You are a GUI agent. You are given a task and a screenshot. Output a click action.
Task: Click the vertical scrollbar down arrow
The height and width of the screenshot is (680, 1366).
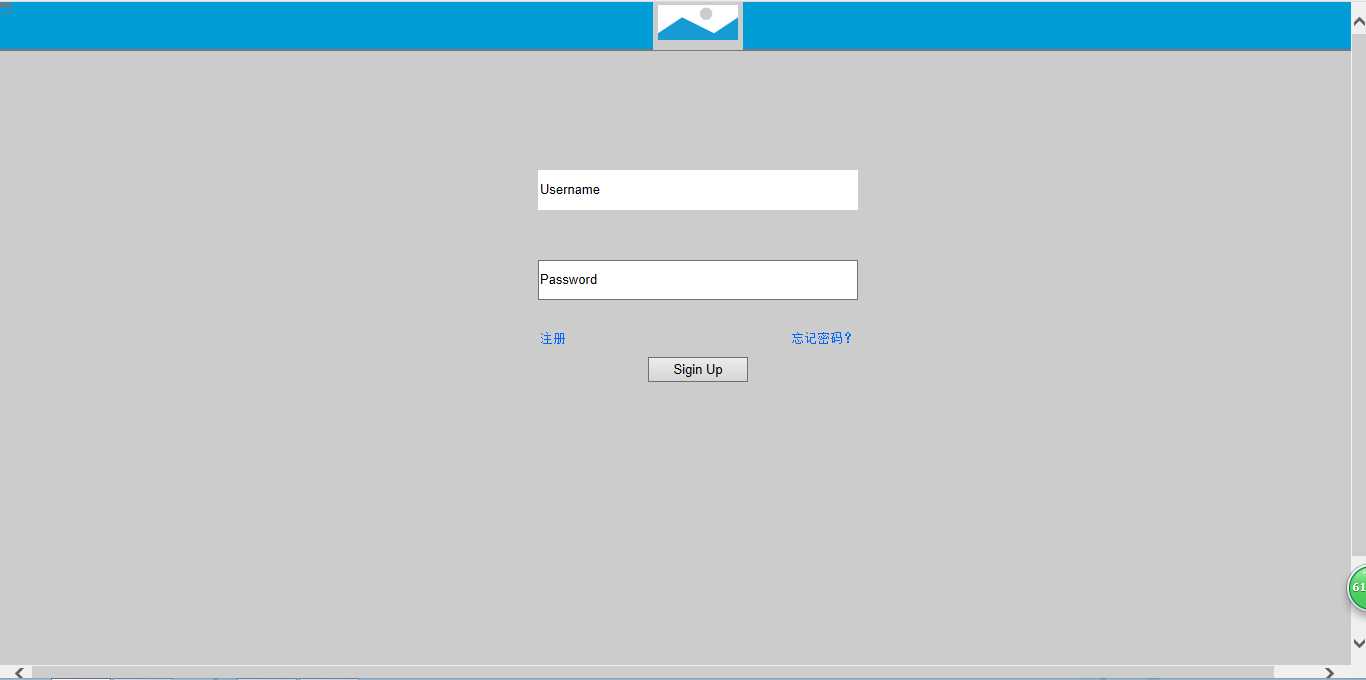click(x=1358, y=643)
